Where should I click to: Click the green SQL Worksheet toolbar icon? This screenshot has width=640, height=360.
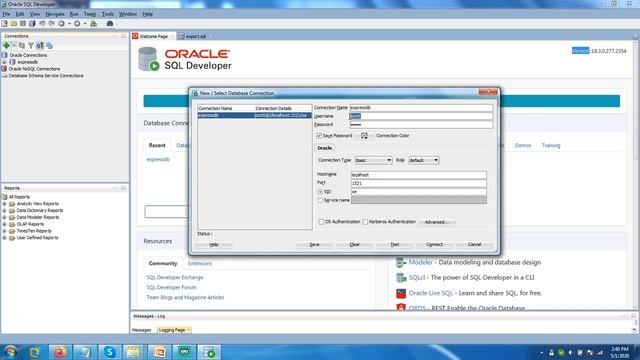point(93,24)
